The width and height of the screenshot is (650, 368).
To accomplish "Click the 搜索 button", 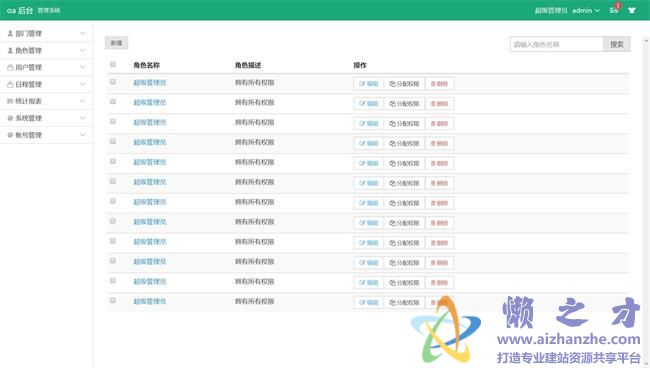I will [x=617, y=44].
